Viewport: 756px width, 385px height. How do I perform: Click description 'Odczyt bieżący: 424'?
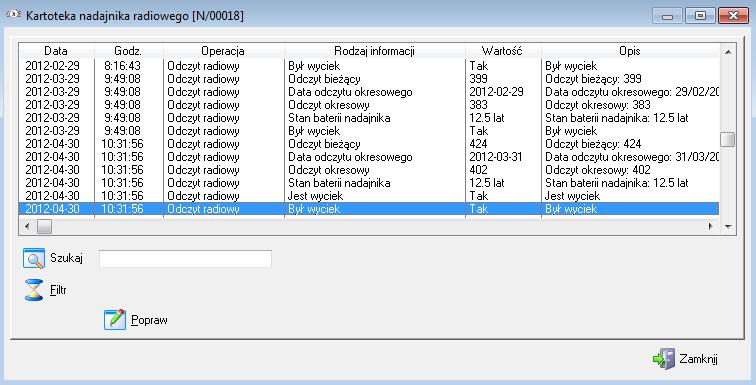[x=593, y=144]
